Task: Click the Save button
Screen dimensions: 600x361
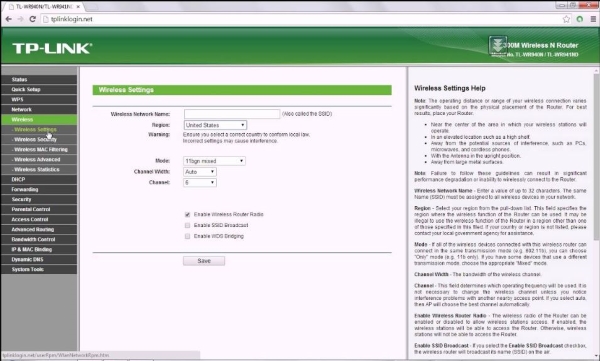Action: (204, 261)
